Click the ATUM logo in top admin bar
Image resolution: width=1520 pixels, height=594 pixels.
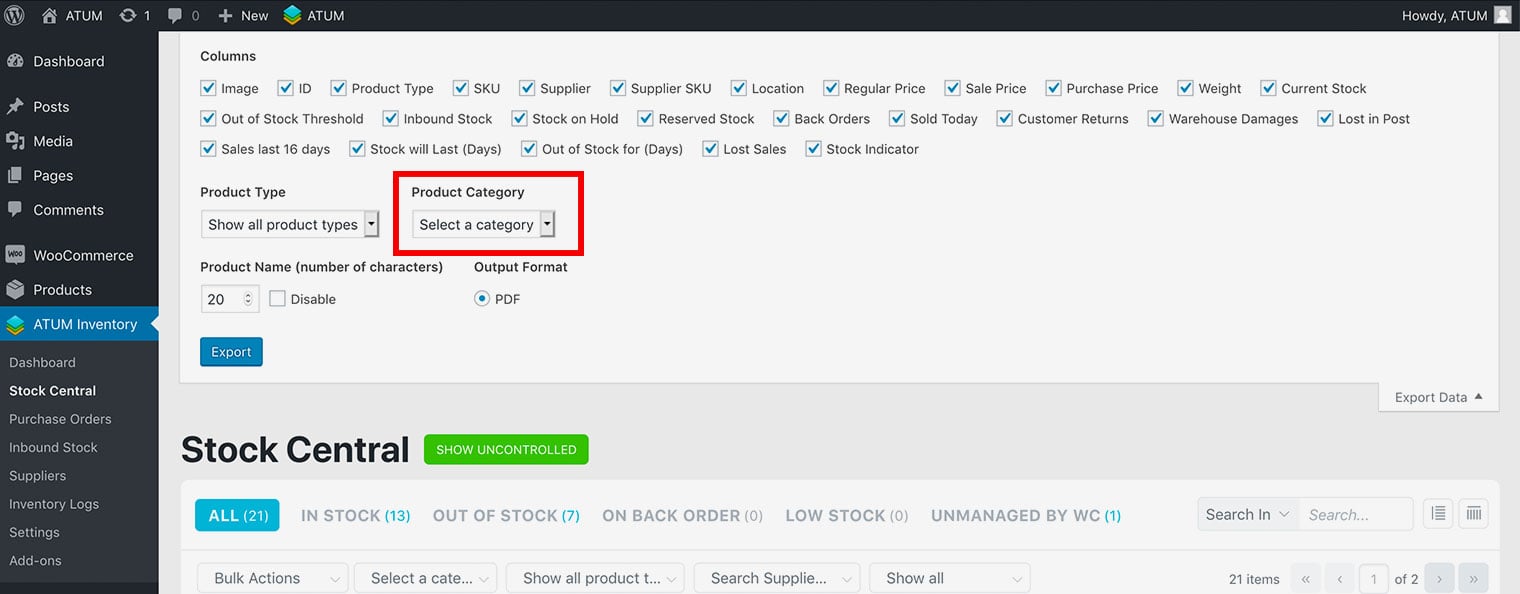click(292, 15)
